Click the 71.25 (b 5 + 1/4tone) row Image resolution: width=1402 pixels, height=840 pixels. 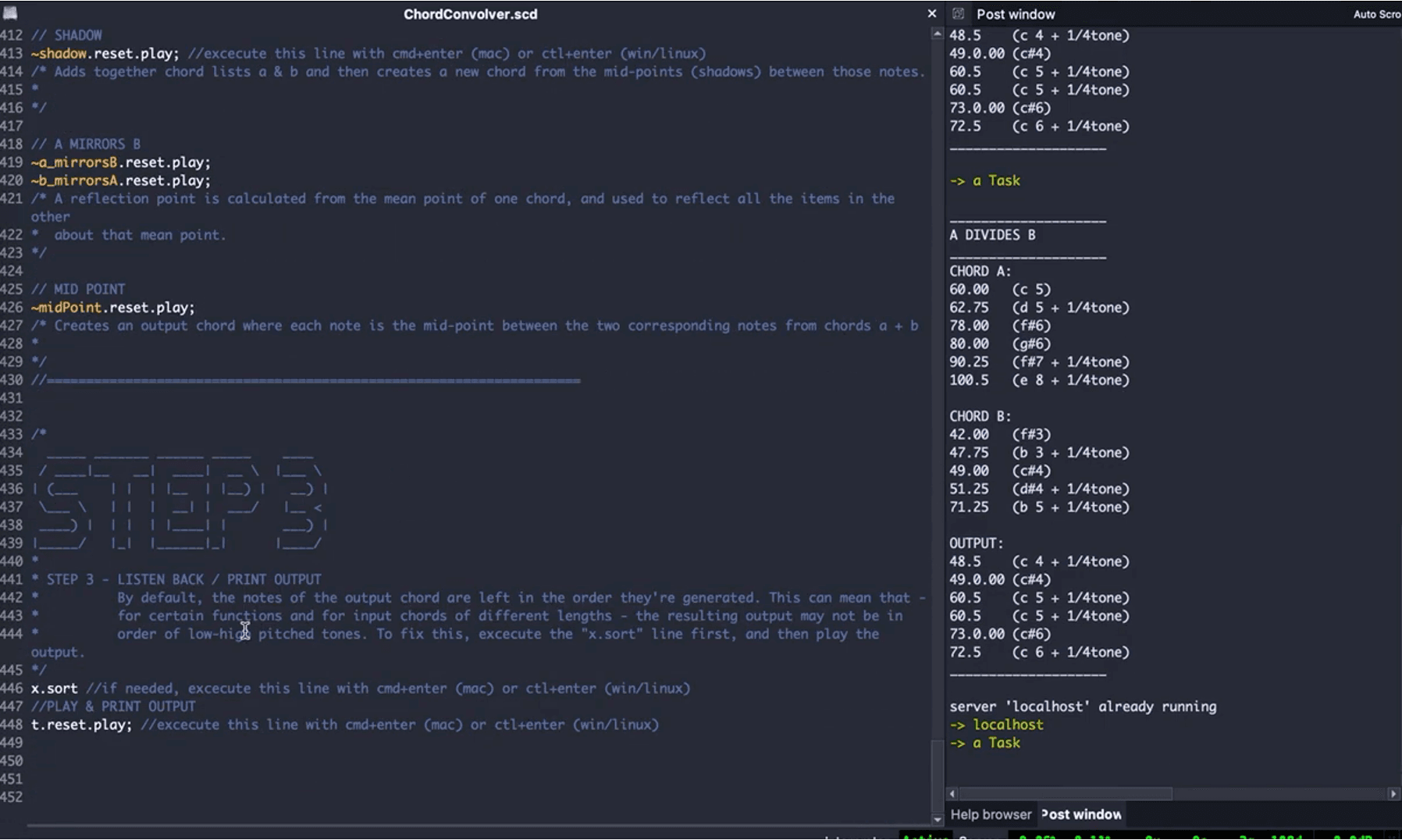click(x=1039, y=507)
